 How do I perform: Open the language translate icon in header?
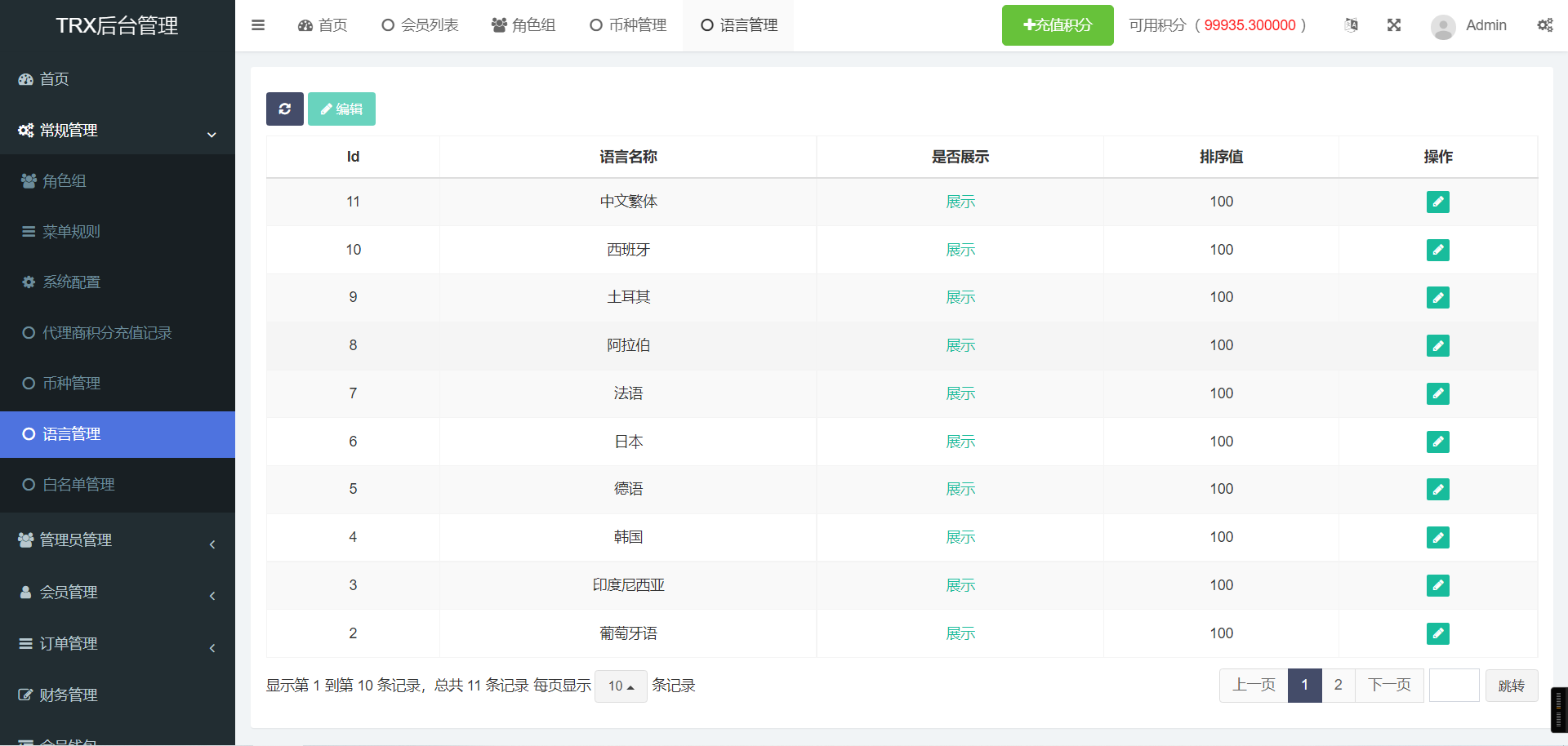[1352, 25]
